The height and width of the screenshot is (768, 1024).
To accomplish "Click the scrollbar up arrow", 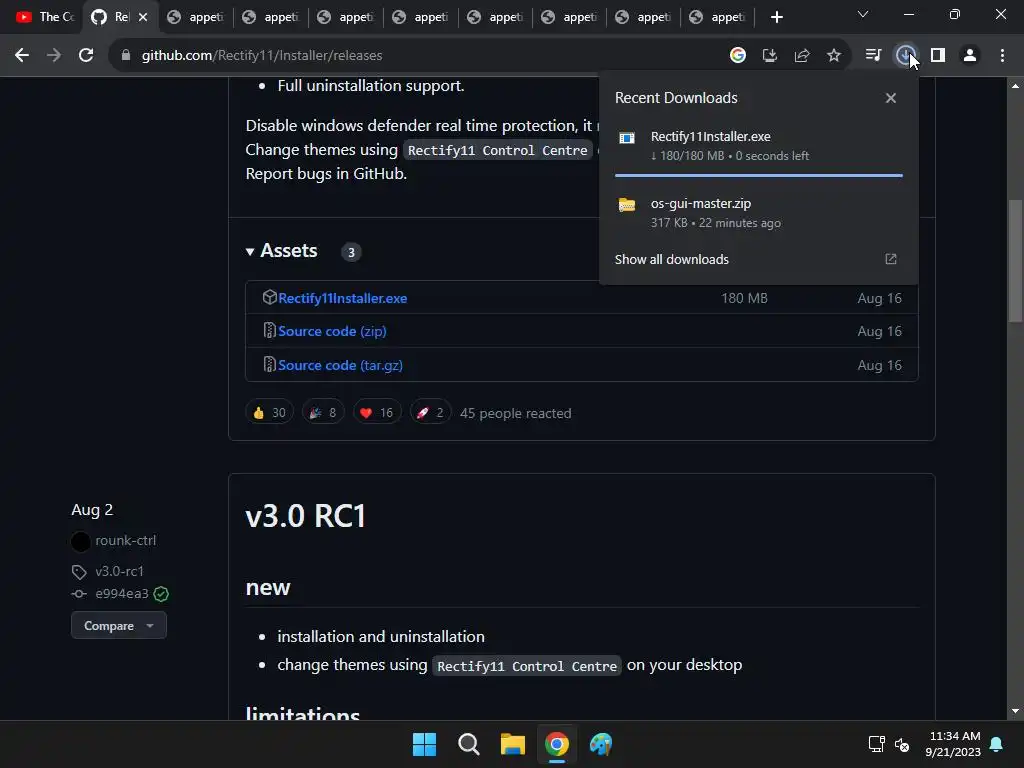I will point(1015,86).
